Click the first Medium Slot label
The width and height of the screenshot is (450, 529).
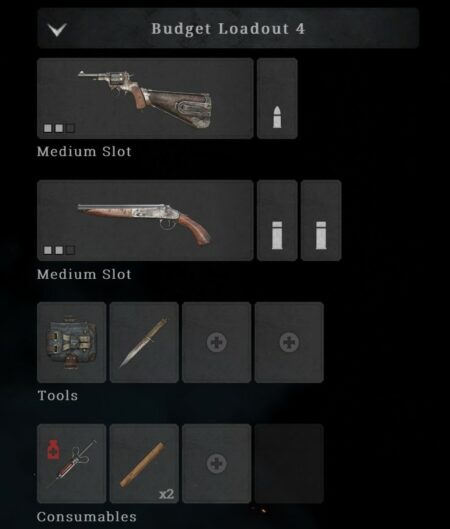(x=84, y=152)
